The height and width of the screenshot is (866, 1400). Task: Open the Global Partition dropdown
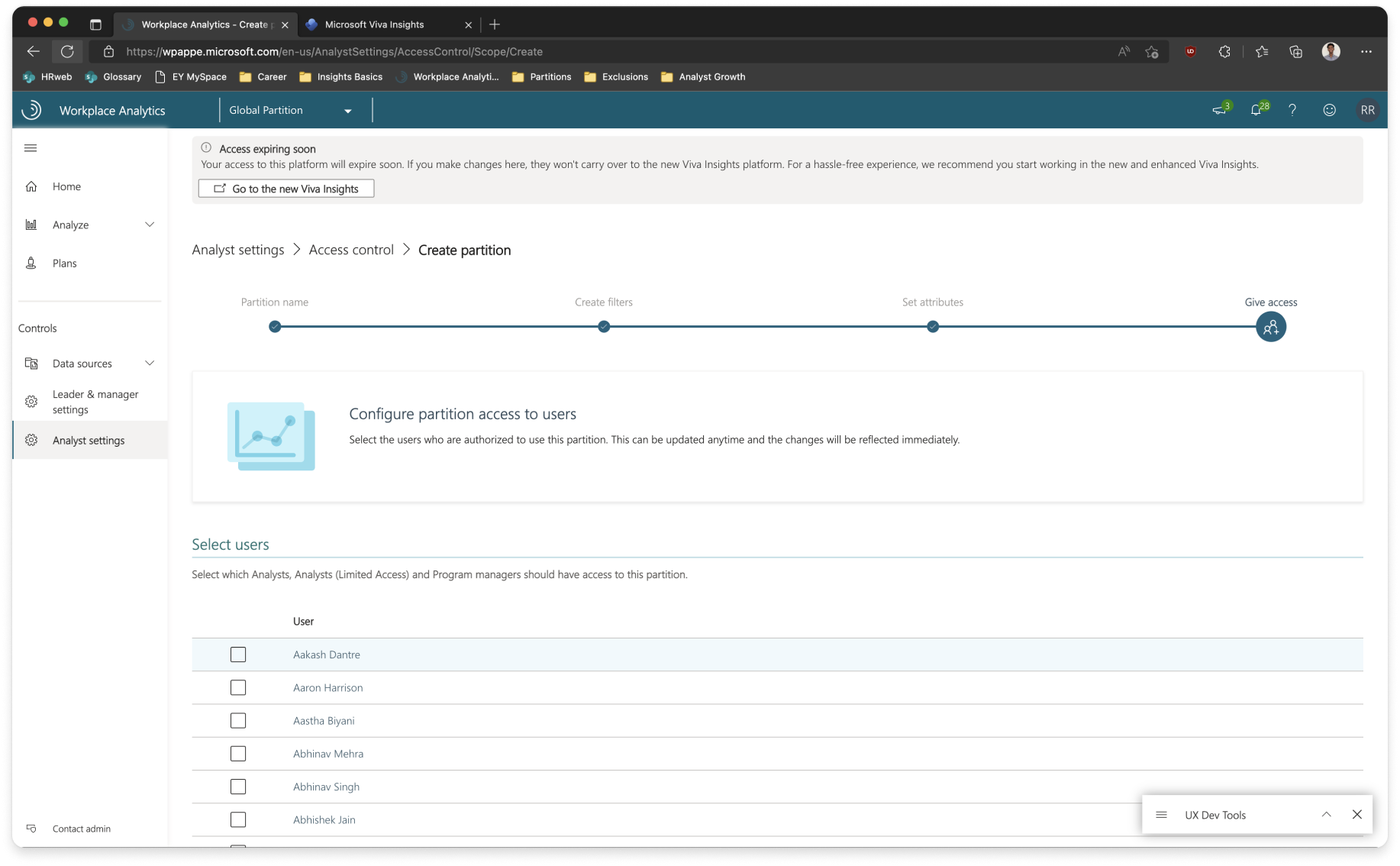pos(290,111)
